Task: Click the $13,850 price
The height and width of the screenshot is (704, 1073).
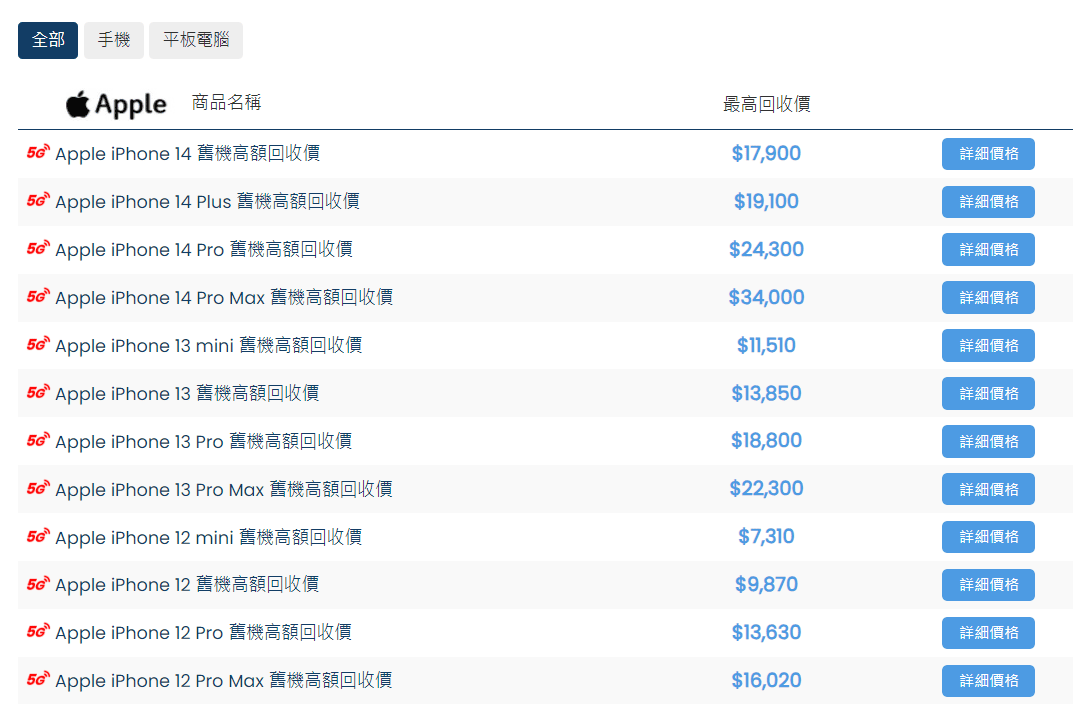Action: click(x=766, y=393)
